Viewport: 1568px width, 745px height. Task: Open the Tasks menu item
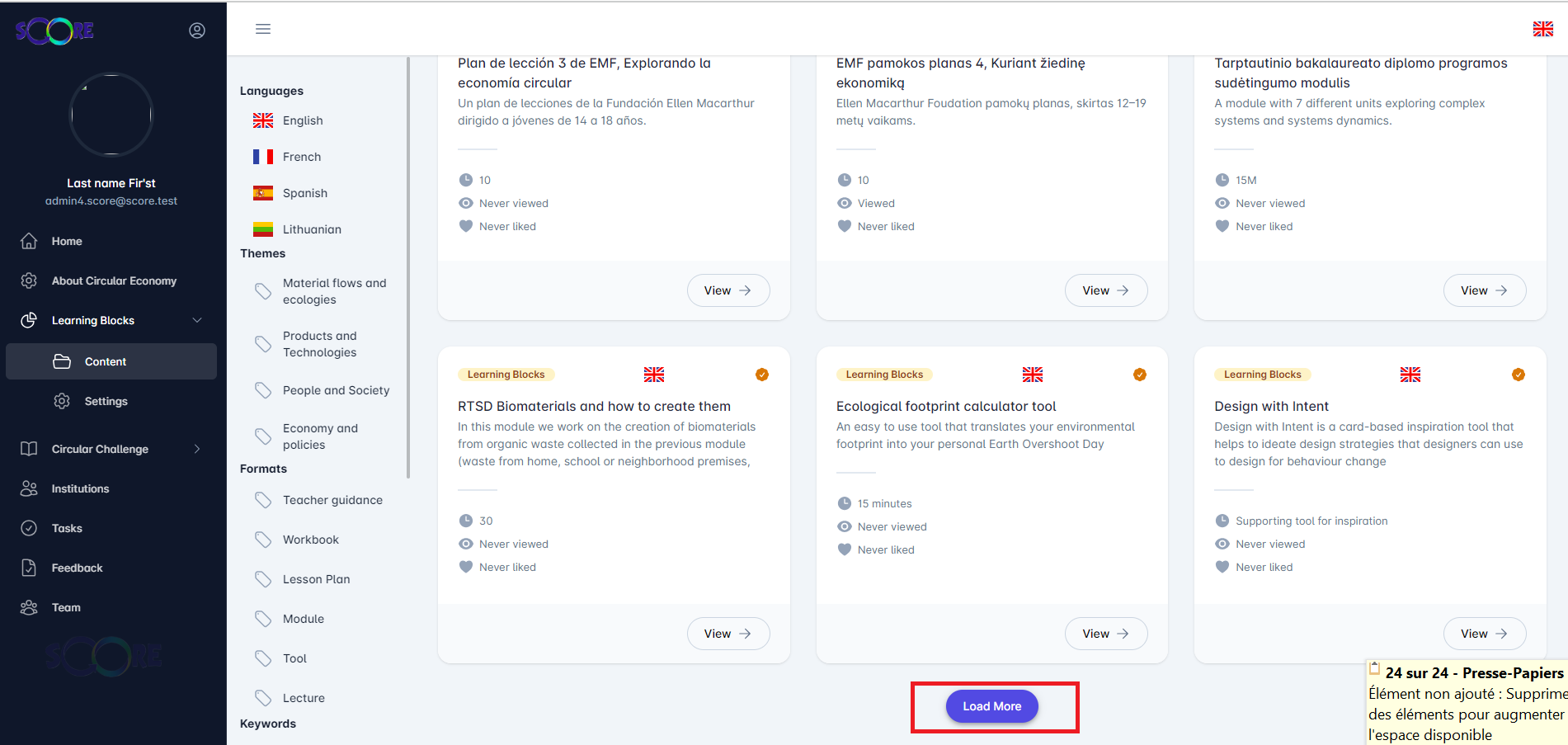(67, 528)
